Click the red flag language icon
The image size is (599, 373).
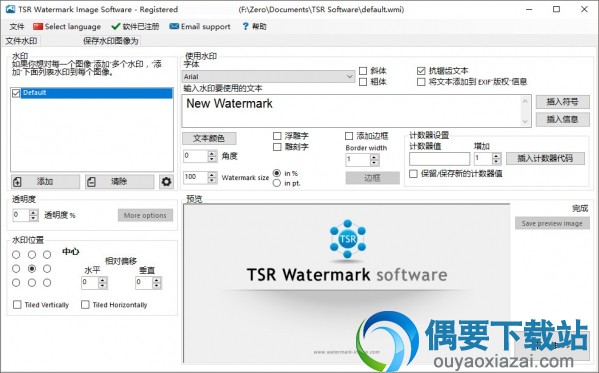pyautogui.click(x=37, y=26)
